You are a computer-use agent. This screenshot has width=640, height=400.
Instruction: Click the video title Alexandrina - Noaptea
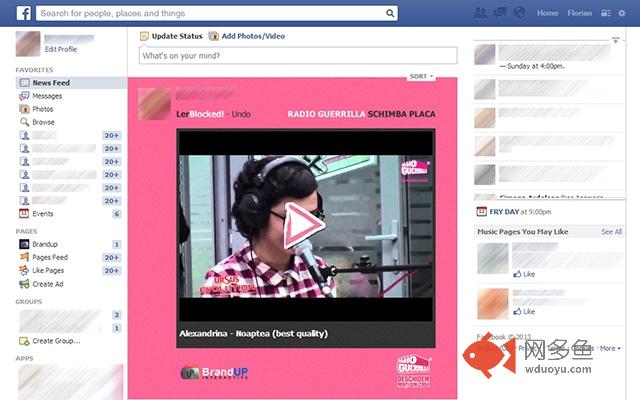tap(253, 333)
